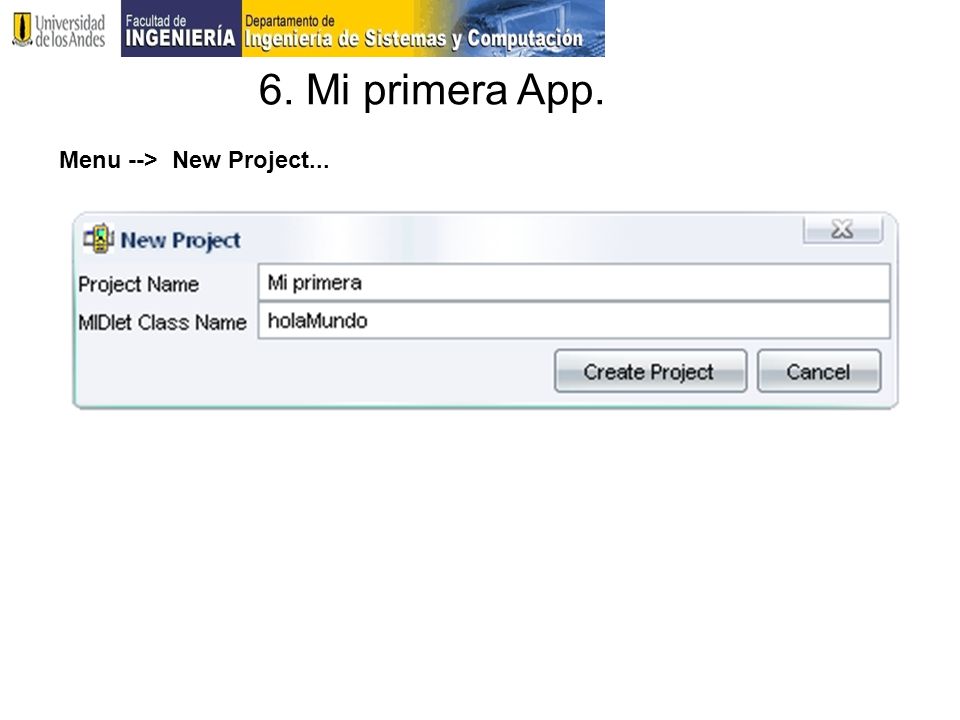This screenshot has width=960, height=720.
Task: Close the New Project dialog with X
Action: pyautogui.click(x=842, y=230)
